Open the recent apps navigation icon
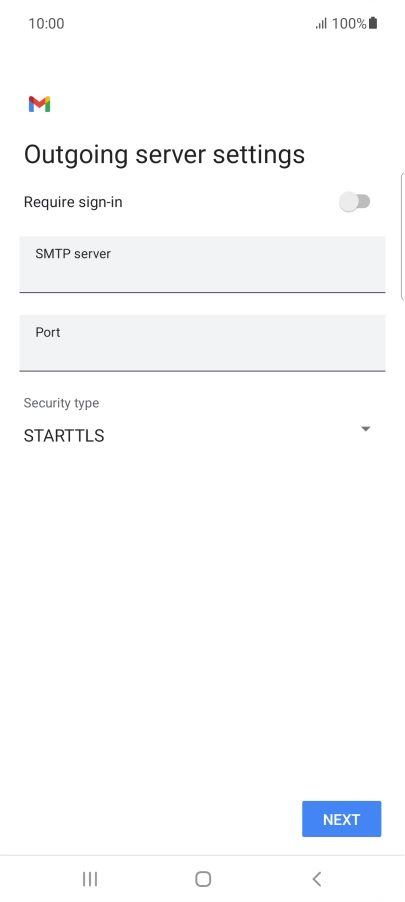Screen dimensions: 405x902 [x=90, y=878]
